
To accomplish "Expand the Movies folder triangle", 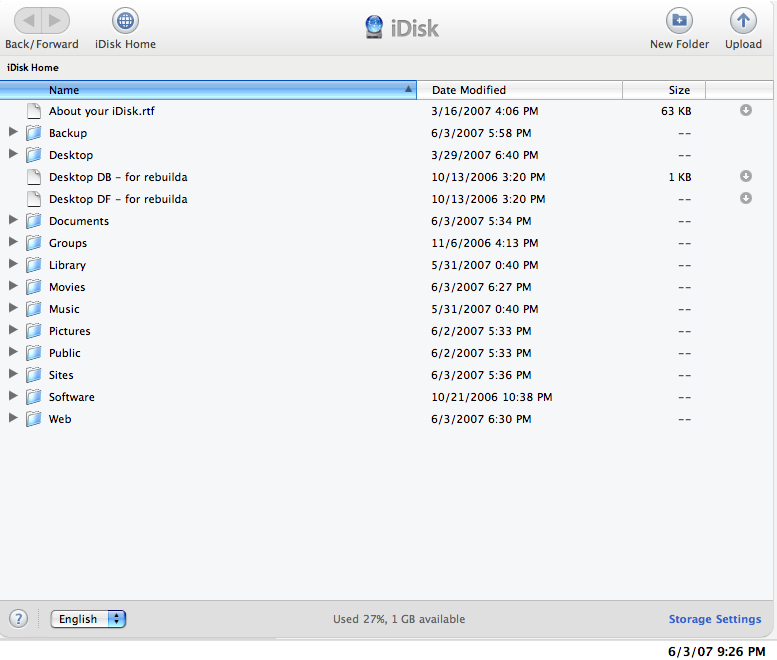I will coord(13,285).
